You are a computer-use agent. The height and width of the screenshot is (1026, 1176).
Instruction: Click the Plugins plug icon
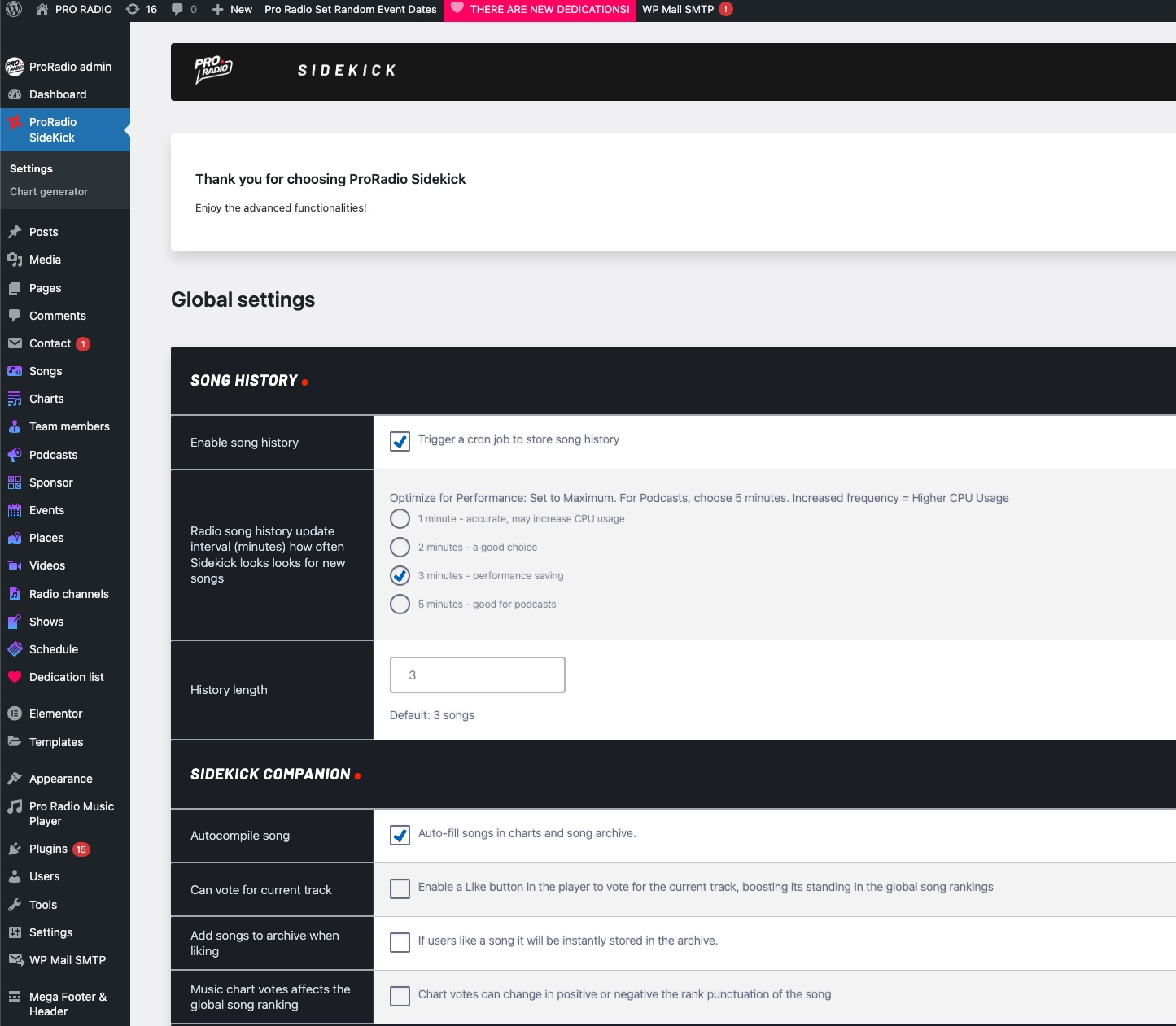click(15, 849)
